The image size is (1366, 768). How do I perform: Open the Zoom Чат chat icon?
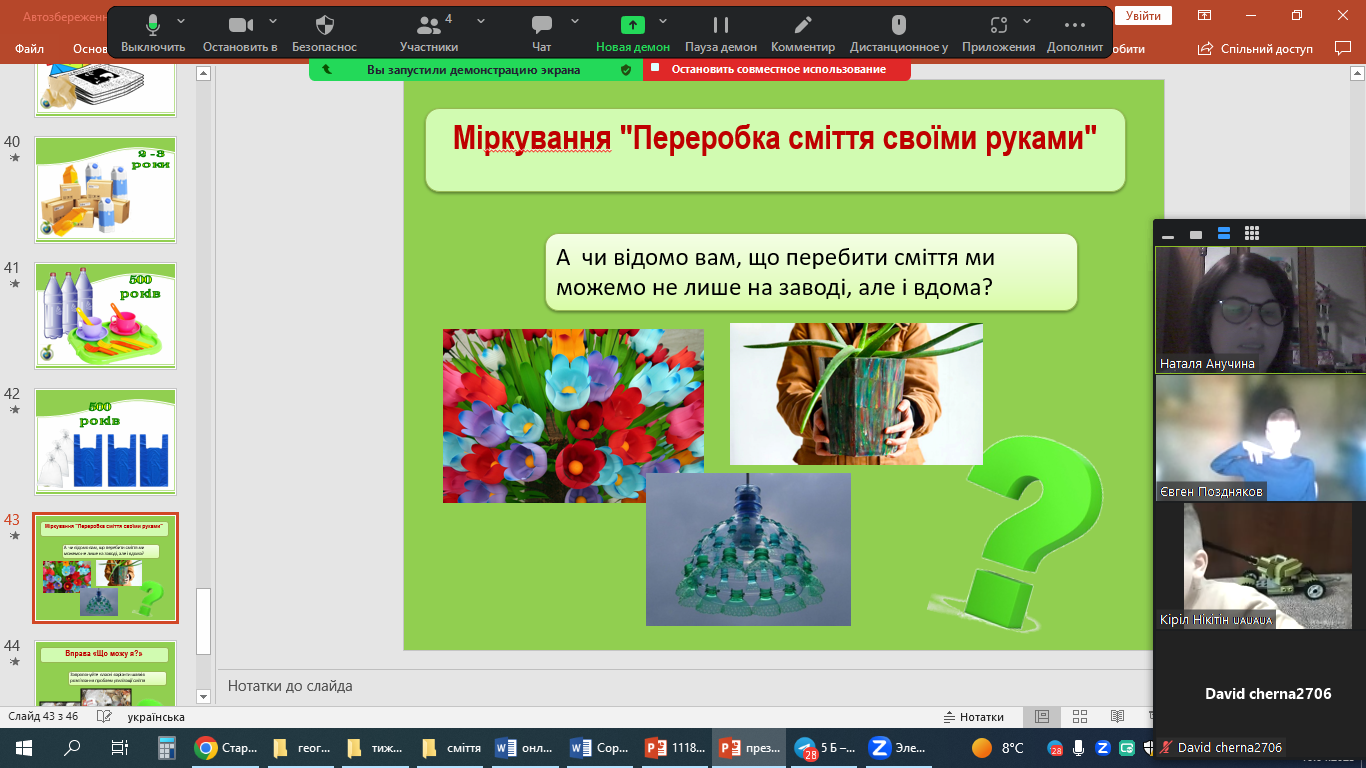[542, 26]
